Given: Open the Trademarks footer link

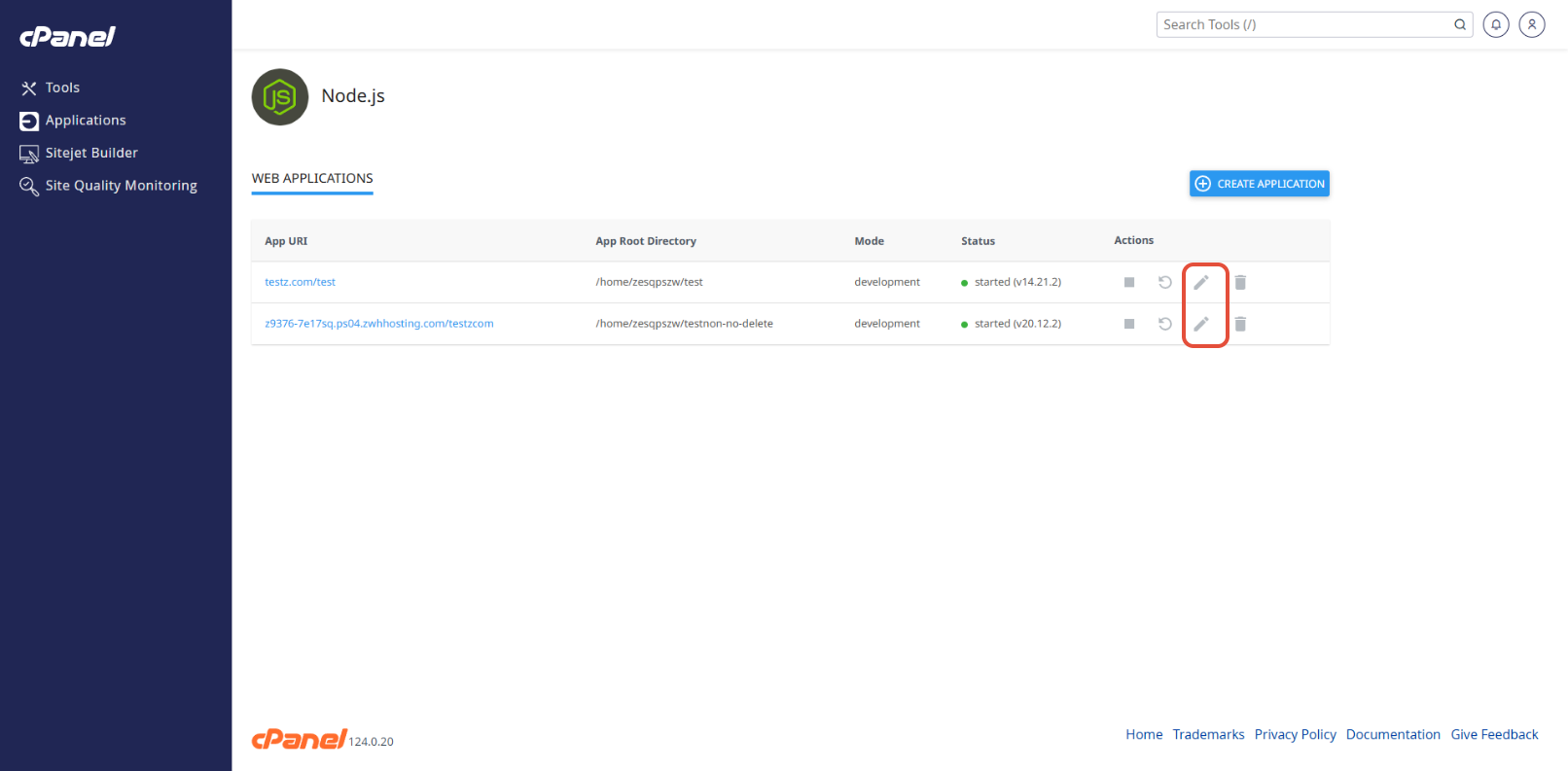Looking at the screenshot, I should [1208, 735].
